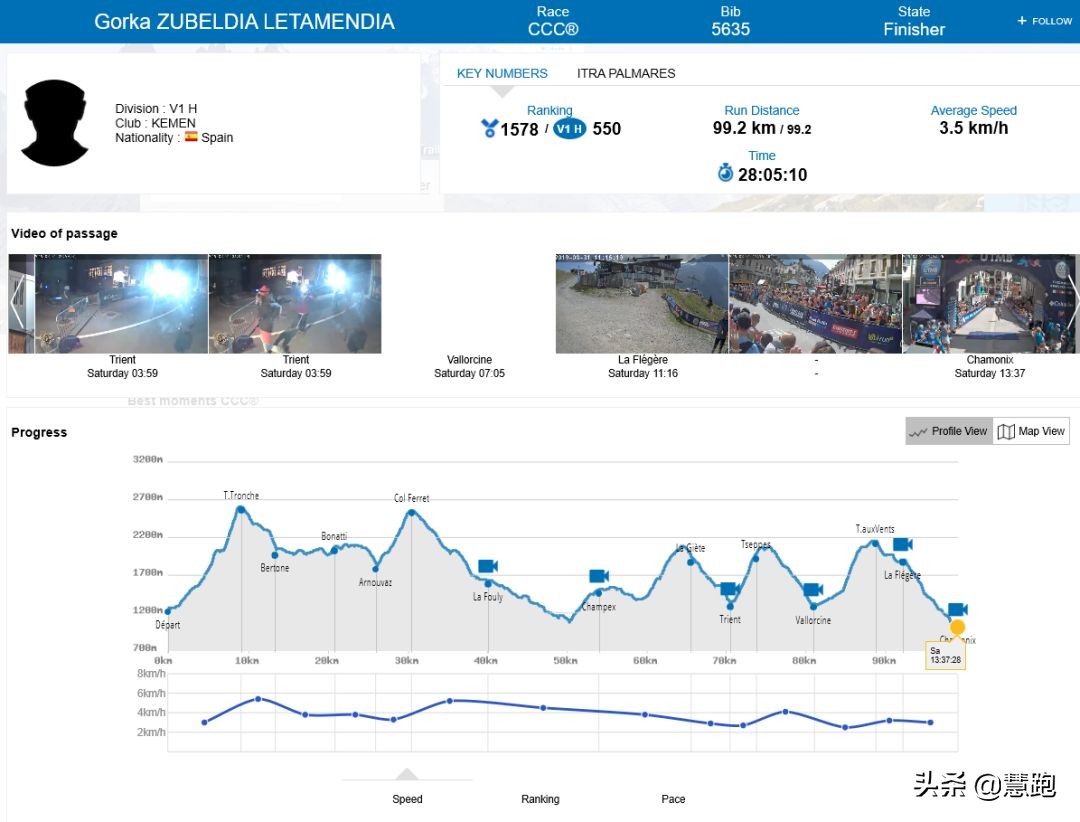Switch the chart to Ranking

(x=540, y=799)
